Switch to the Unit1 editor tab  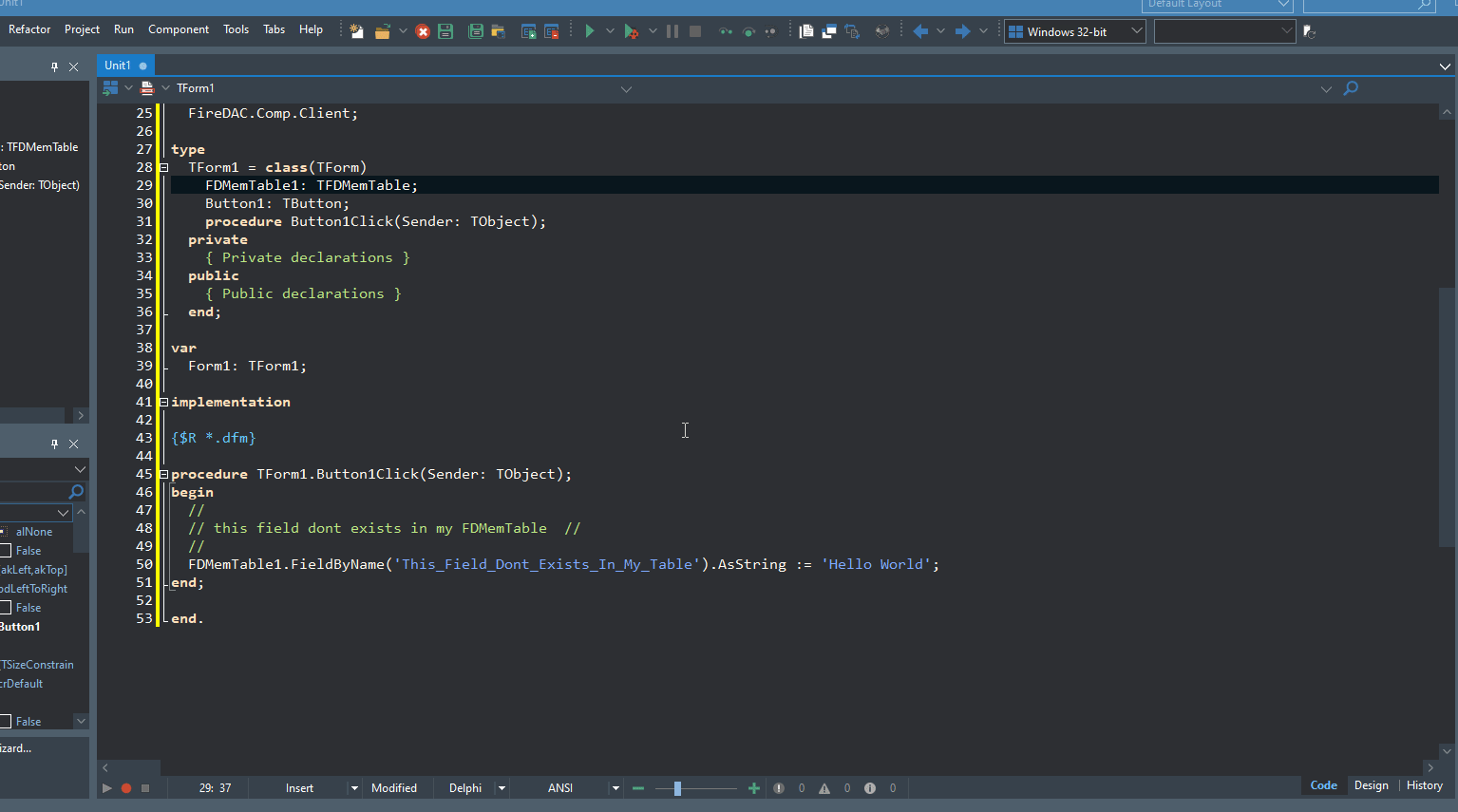(x=118, y=66)
